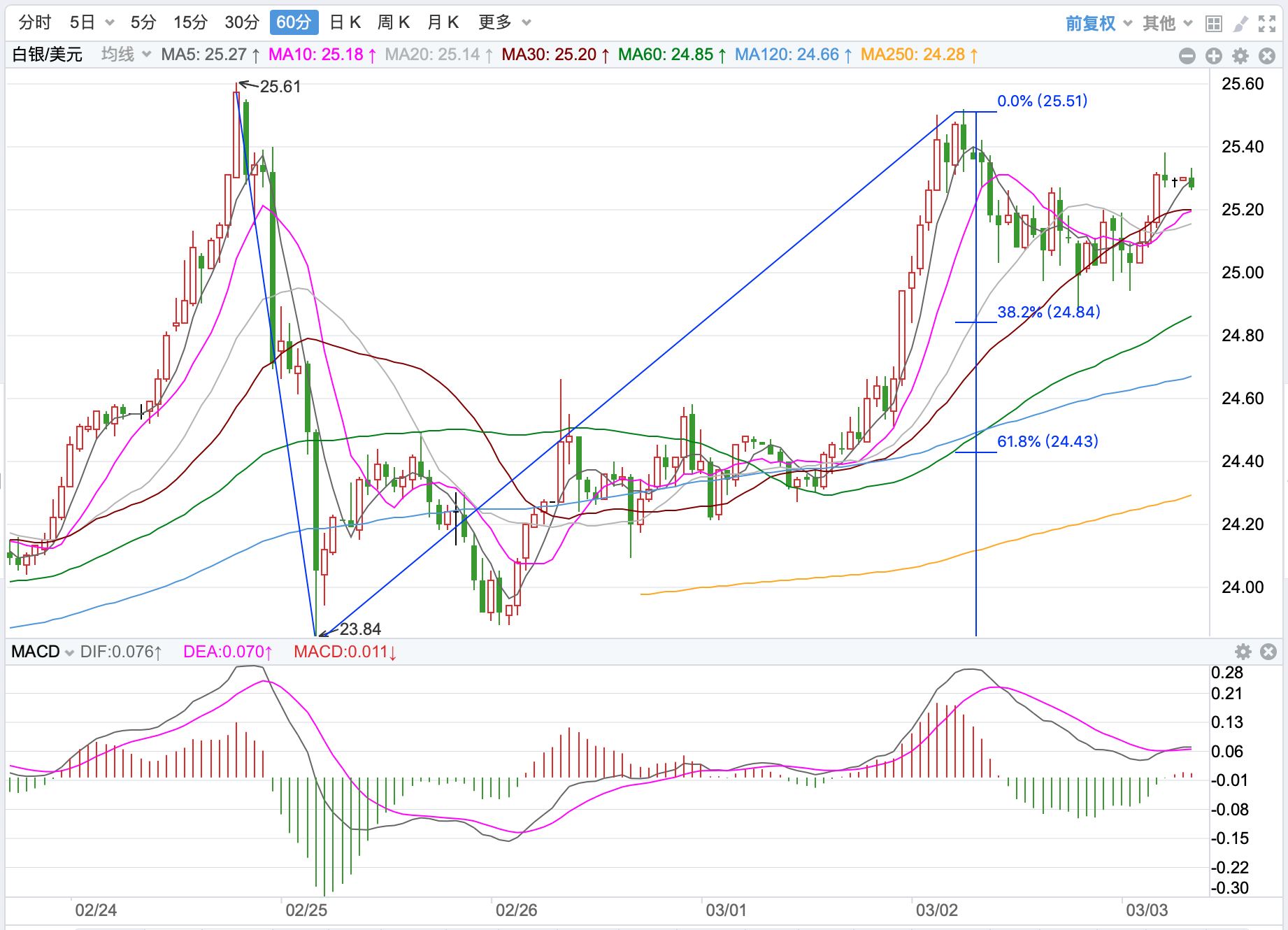This screenshot has width=1288, height=930.
Task: Select the 5分 period tab
Action: [143, 22]
